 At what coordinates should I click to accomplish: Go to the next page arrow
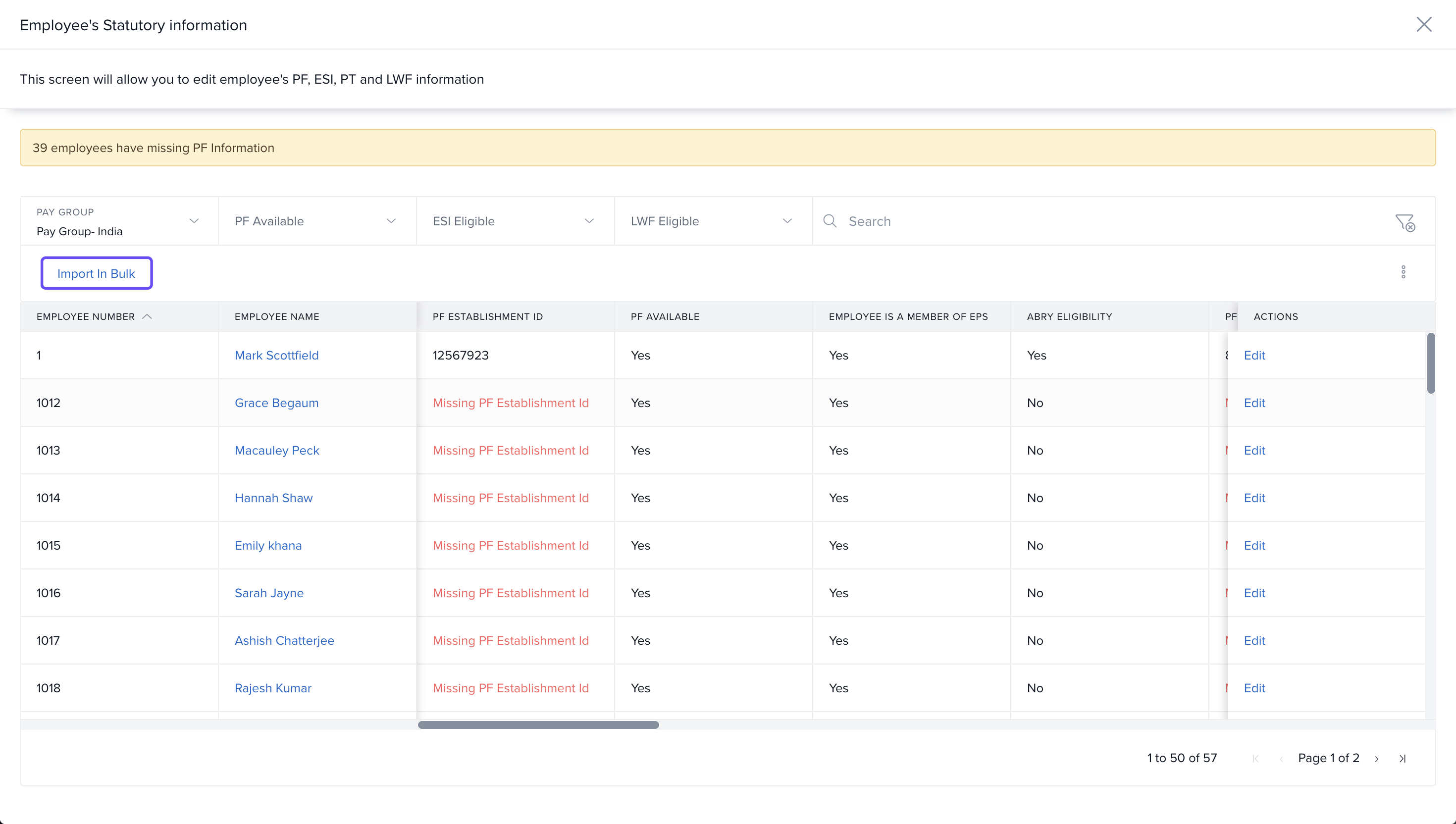(x=1376, y=758)
